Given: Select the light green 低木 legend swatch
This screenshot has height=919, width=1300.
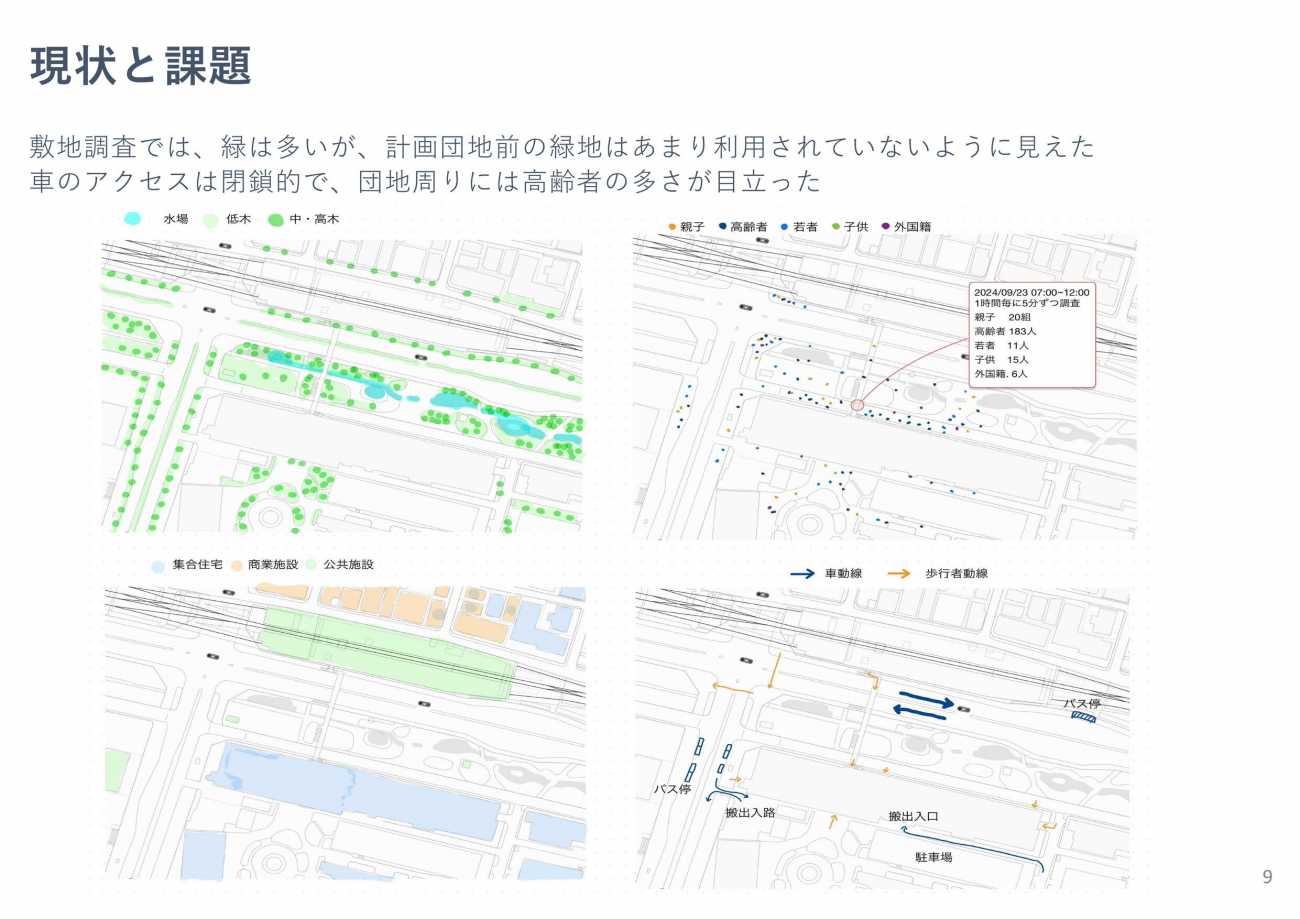Looking at the screenshot, I should (210, 219).
